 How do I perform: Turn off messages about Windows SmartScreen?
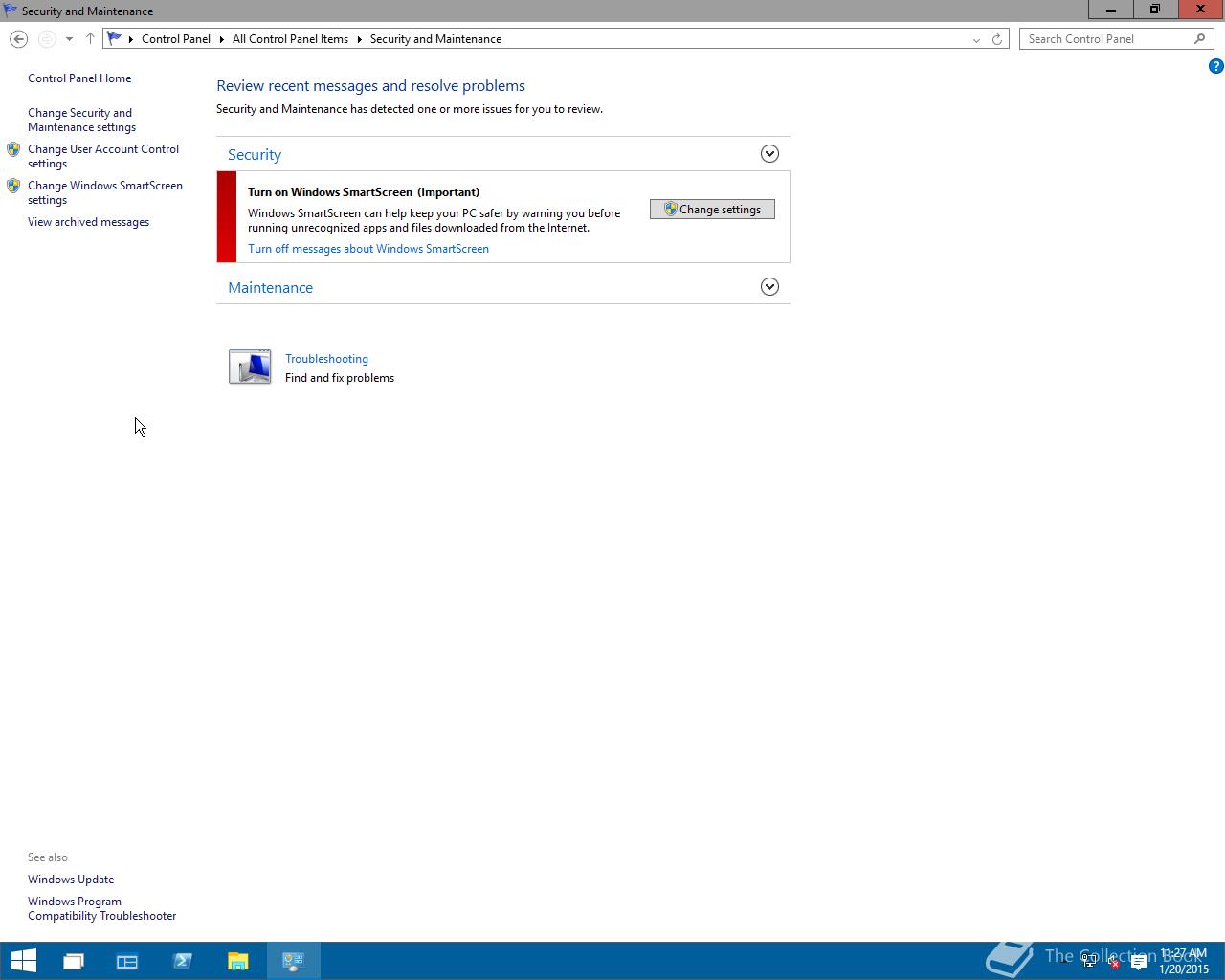click(x=368, y=249)
